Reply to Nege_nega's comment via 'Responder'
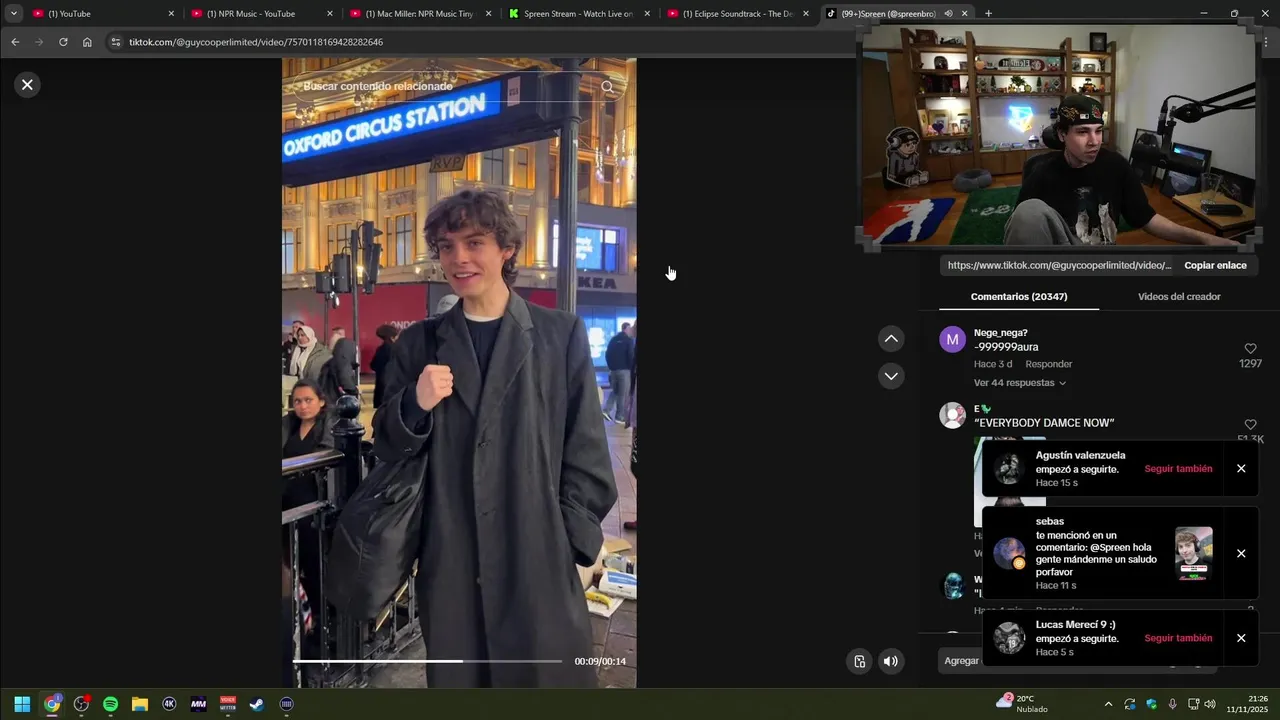This screenshot has width=1280, height=720. [x=1048, y=364]
